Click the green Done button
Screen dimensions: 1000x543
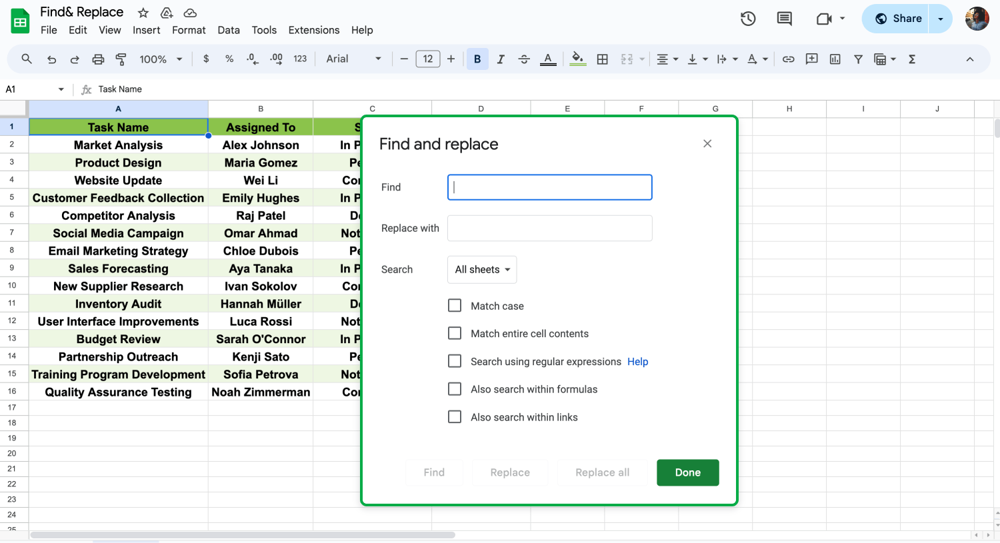[687, 472]
